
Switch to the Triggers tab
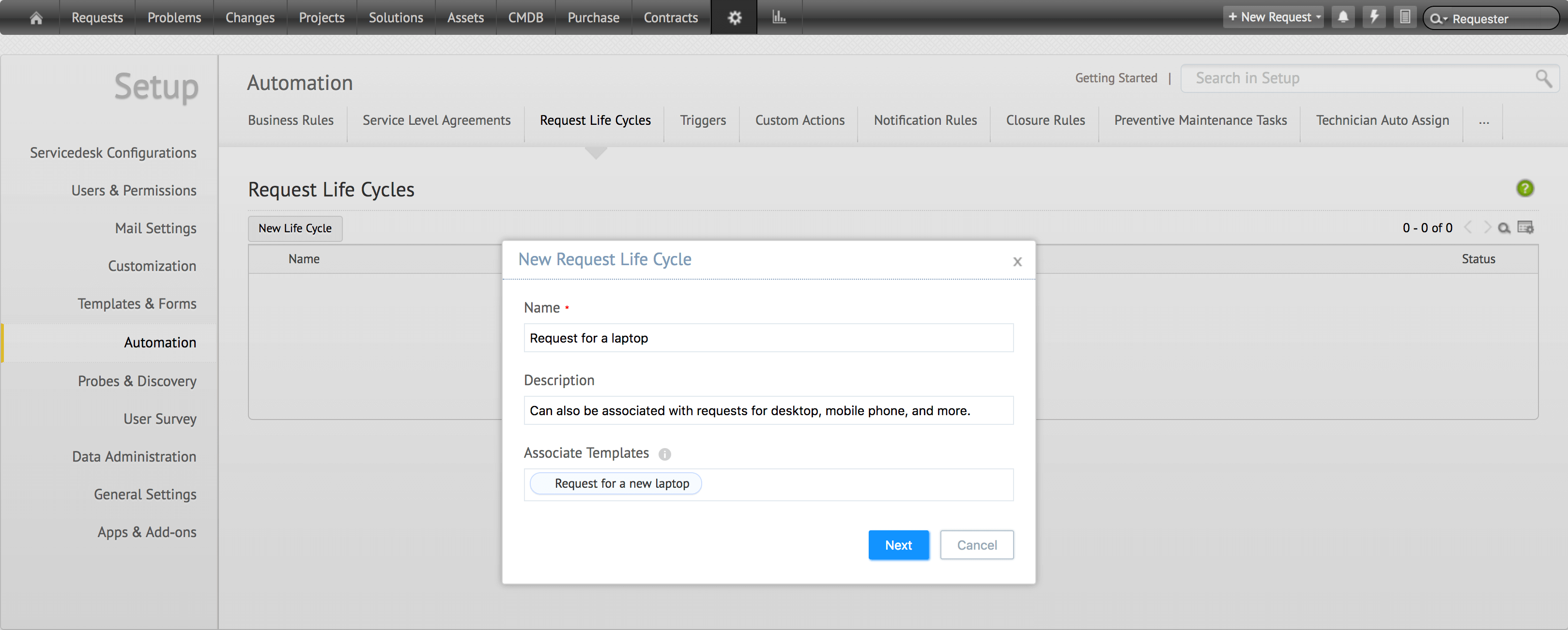click(703, 120)
